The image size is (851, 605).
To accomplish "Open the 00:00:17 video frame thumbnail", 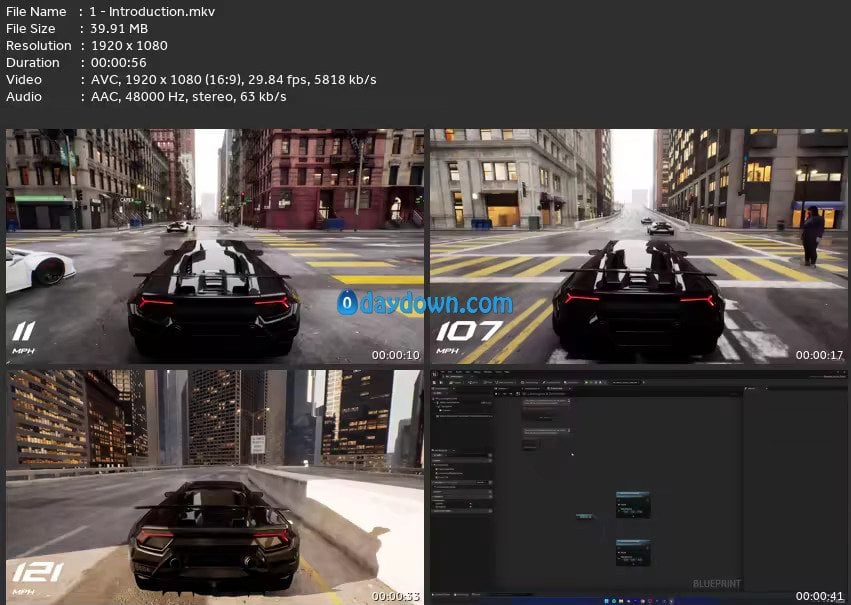I will pos(639,246).
